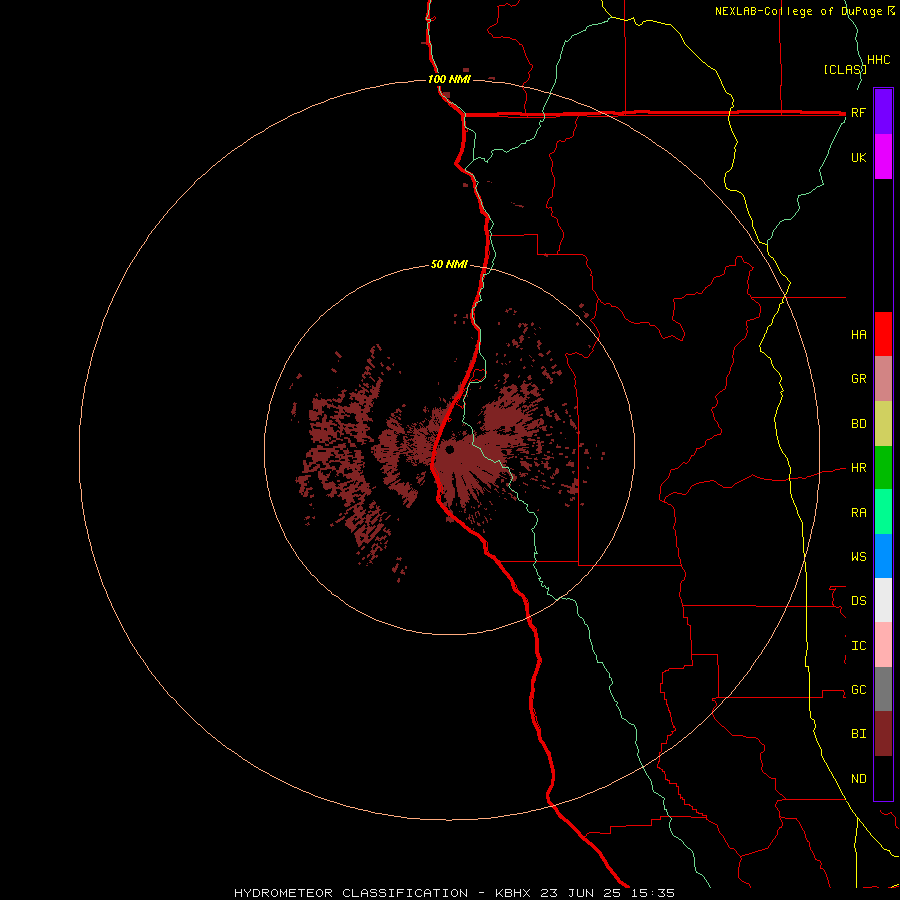This screenshot has width=900, height=900.
Task: Click the "IC" legend label
Action: click(x=858, y=645)
